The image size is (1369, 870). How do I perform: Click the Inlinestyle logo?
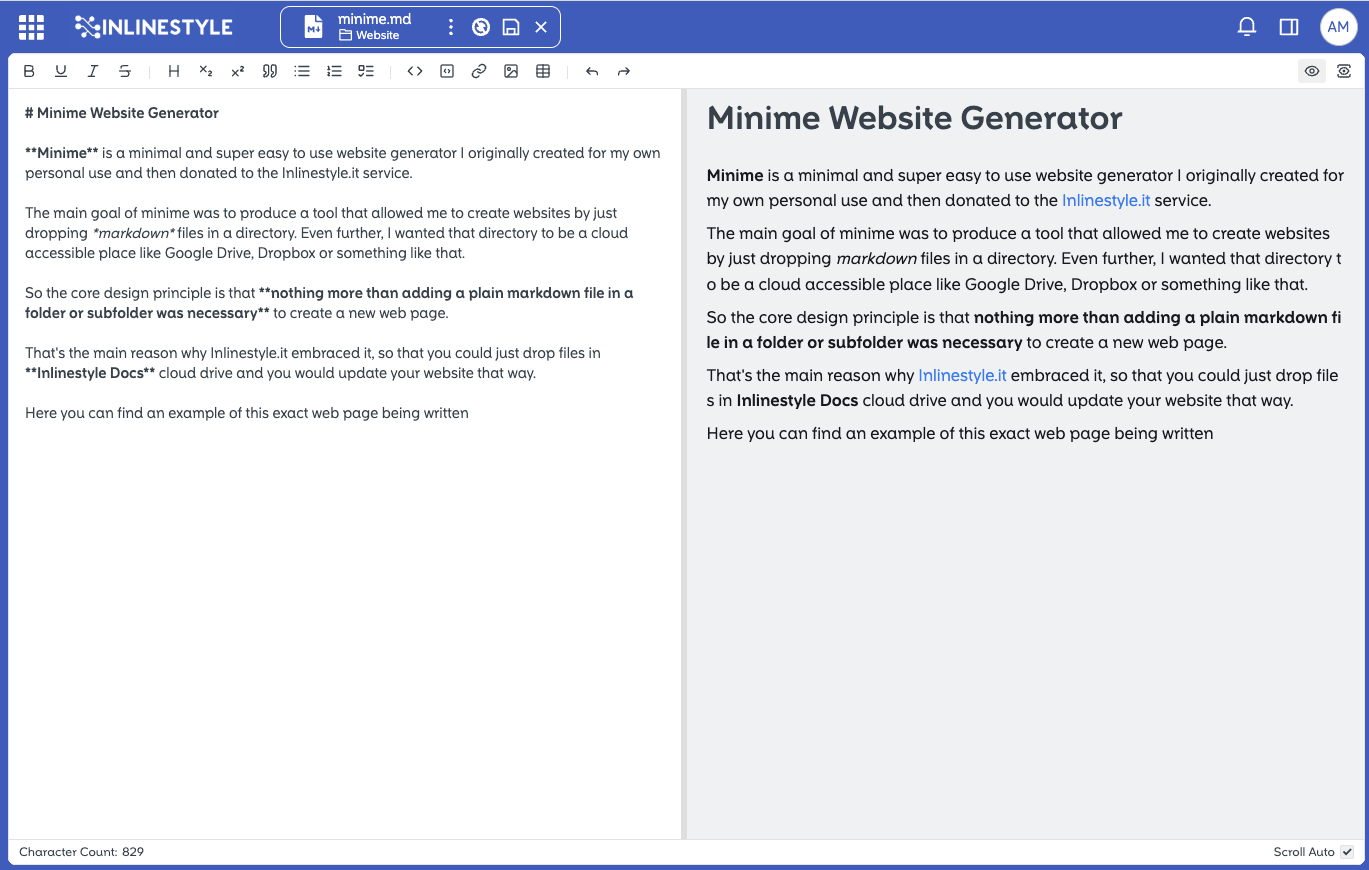click(x=154, y=27)
